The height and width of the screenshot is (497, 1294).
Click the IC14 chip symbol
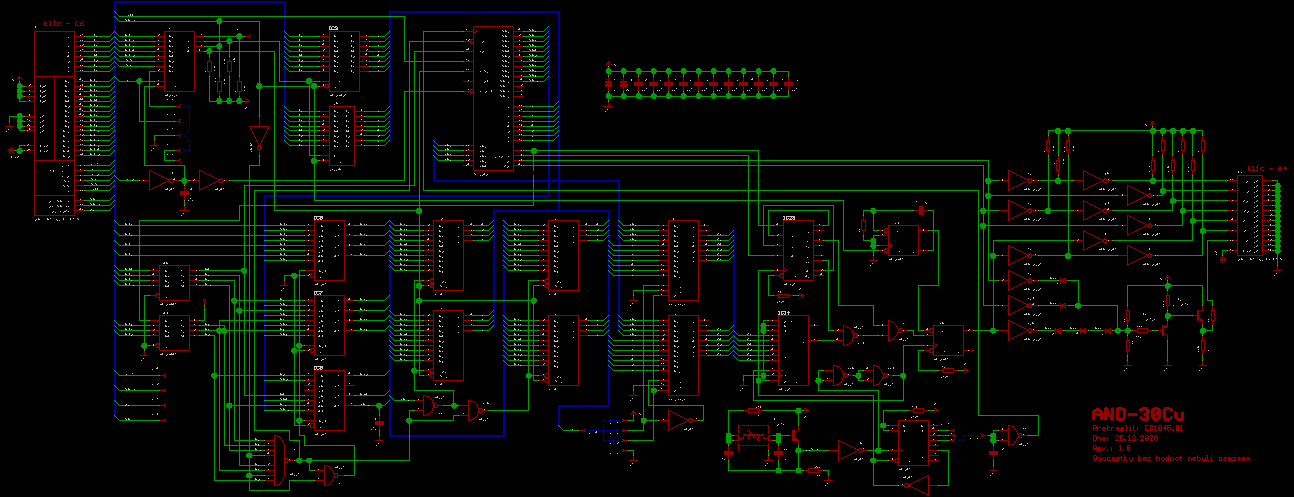(x=793, y=350)
